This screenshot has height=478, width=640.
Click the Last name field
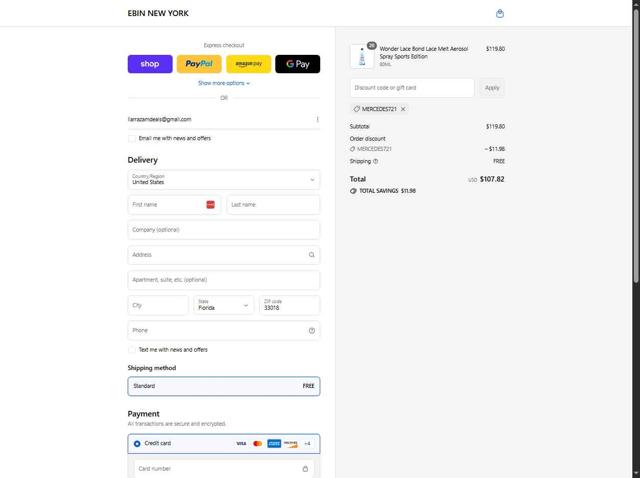(x=273, y=205)
